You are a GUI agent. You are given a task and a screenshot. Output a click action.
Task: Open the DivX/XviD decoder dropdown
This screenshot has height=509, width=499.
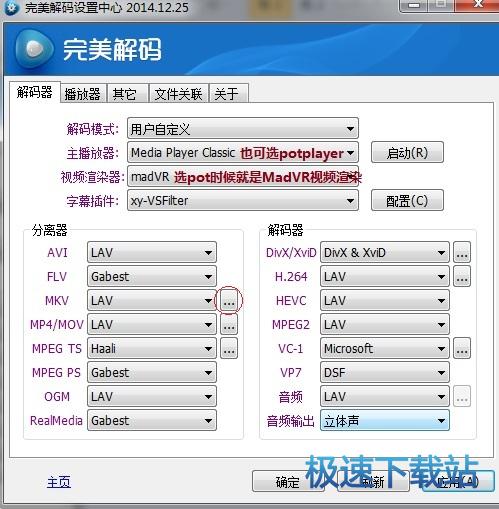coord(385,253)
